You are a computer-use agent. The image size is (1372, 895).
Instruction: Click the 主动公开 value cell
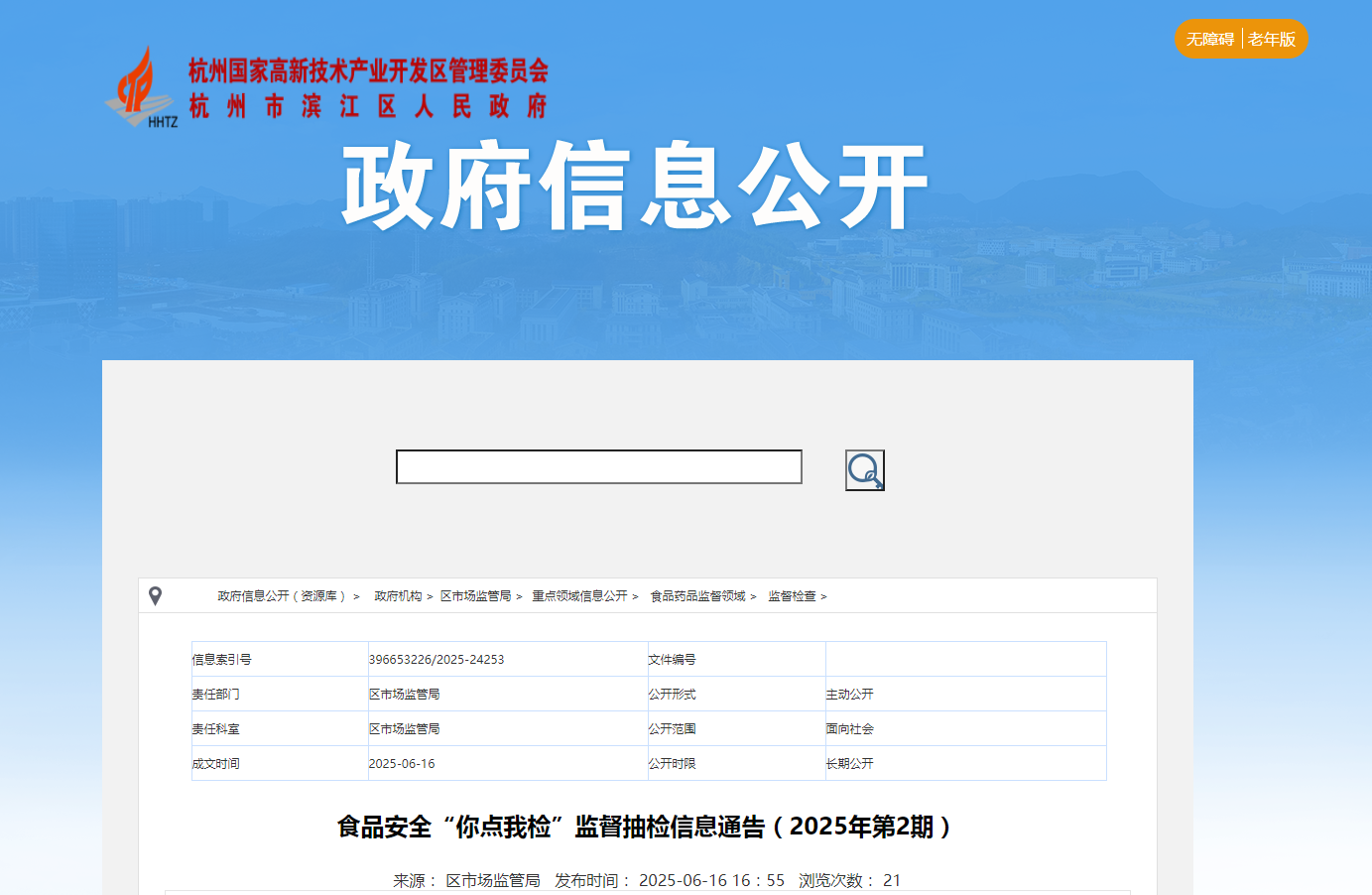[965, 695]
